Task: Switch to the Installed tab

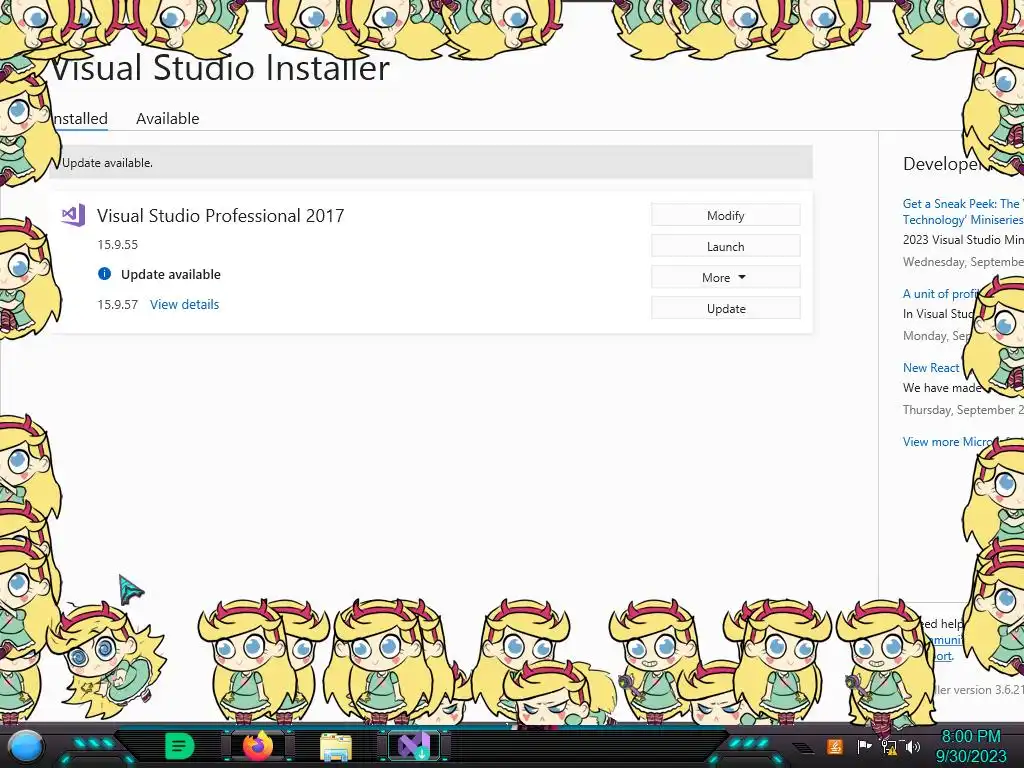Action: pyautogui.click(x=79, y=119)
